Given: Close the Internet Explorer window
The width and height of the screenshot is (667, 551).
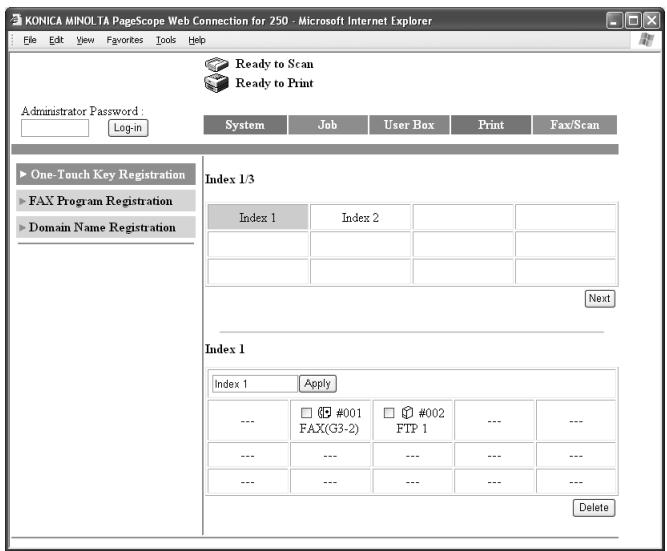Looking at the screenshot, I should (652, 20).
